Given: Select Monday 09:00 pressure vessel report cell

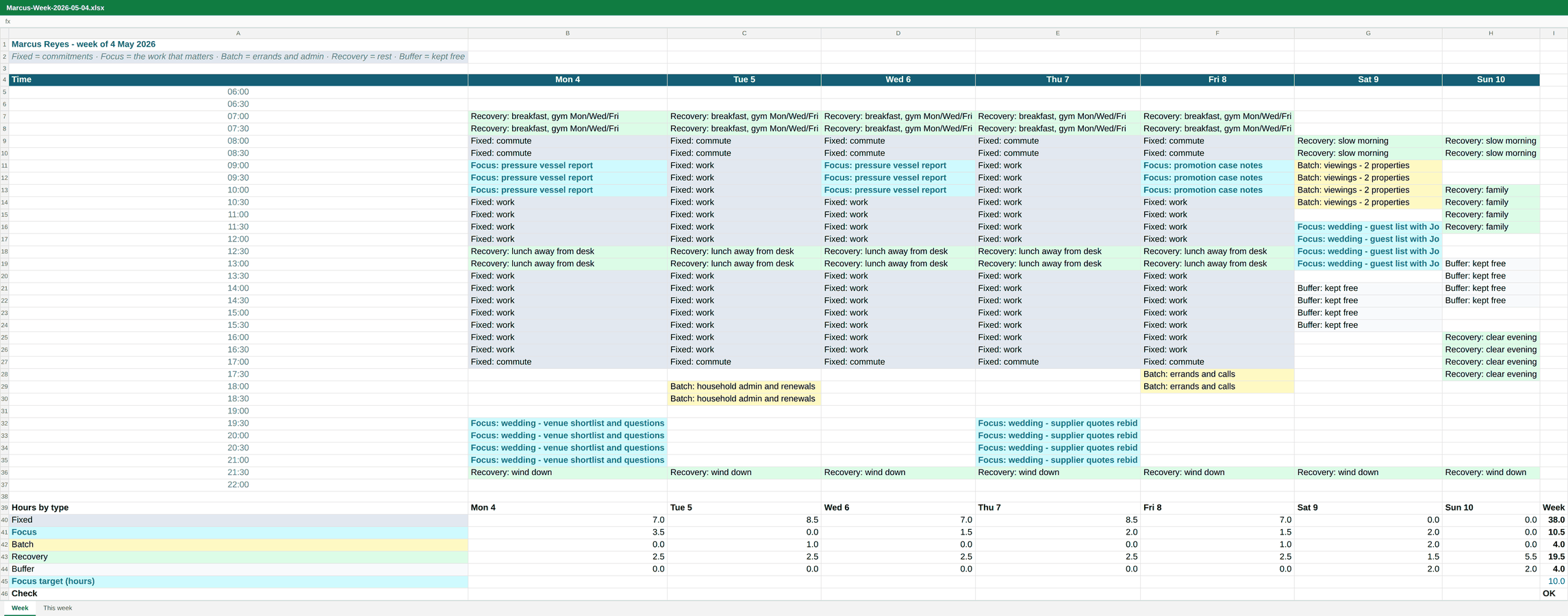Looking at the screenshot, I should 568,166.
